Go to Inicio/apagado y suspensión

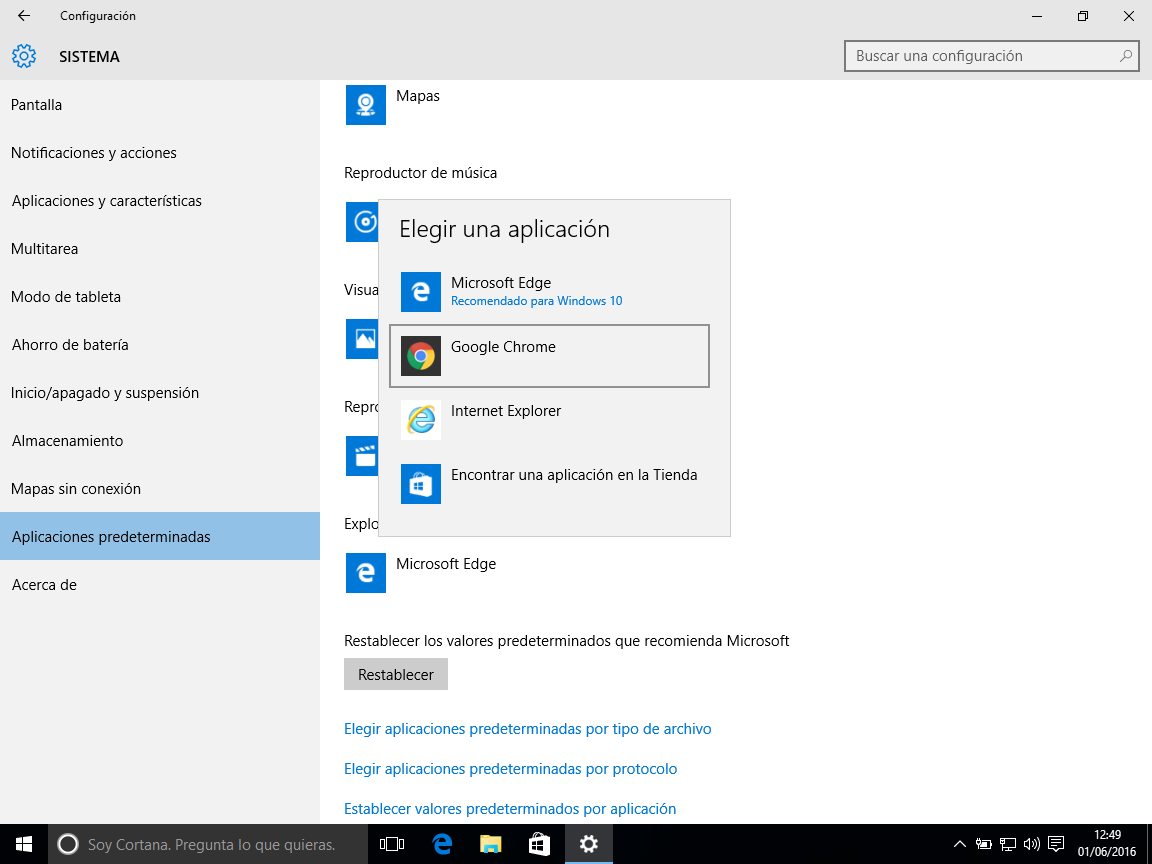click(x=160, y=392)
